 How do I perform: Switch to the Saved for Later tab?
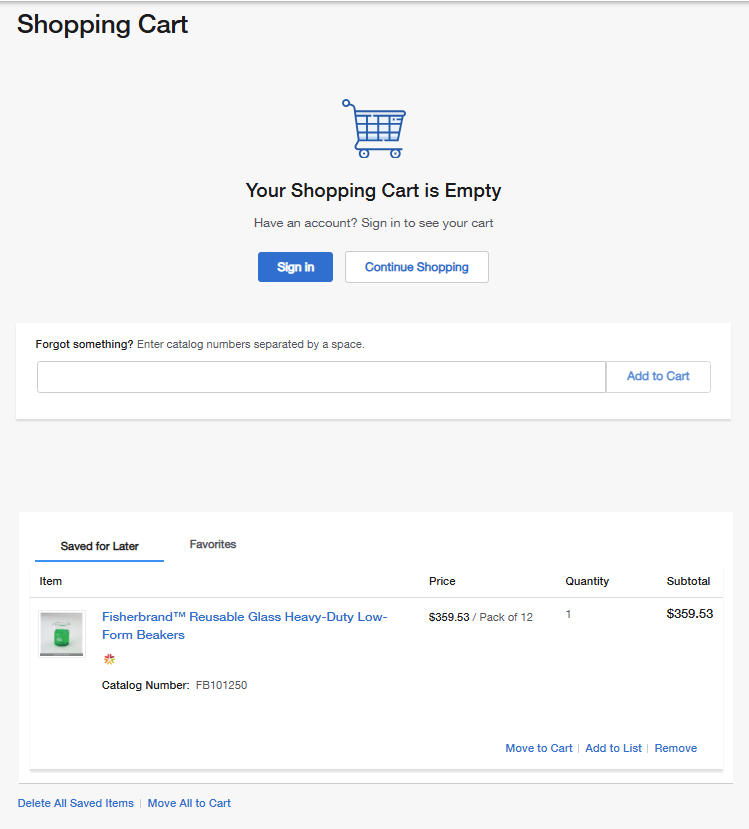[x=99, y=546]
